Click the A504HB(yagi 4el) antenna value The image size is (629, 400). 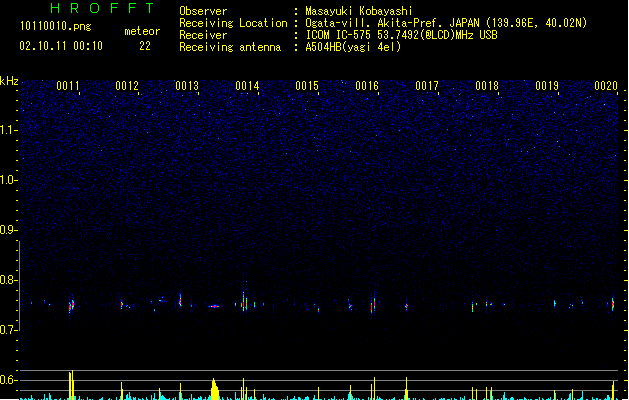353,47
